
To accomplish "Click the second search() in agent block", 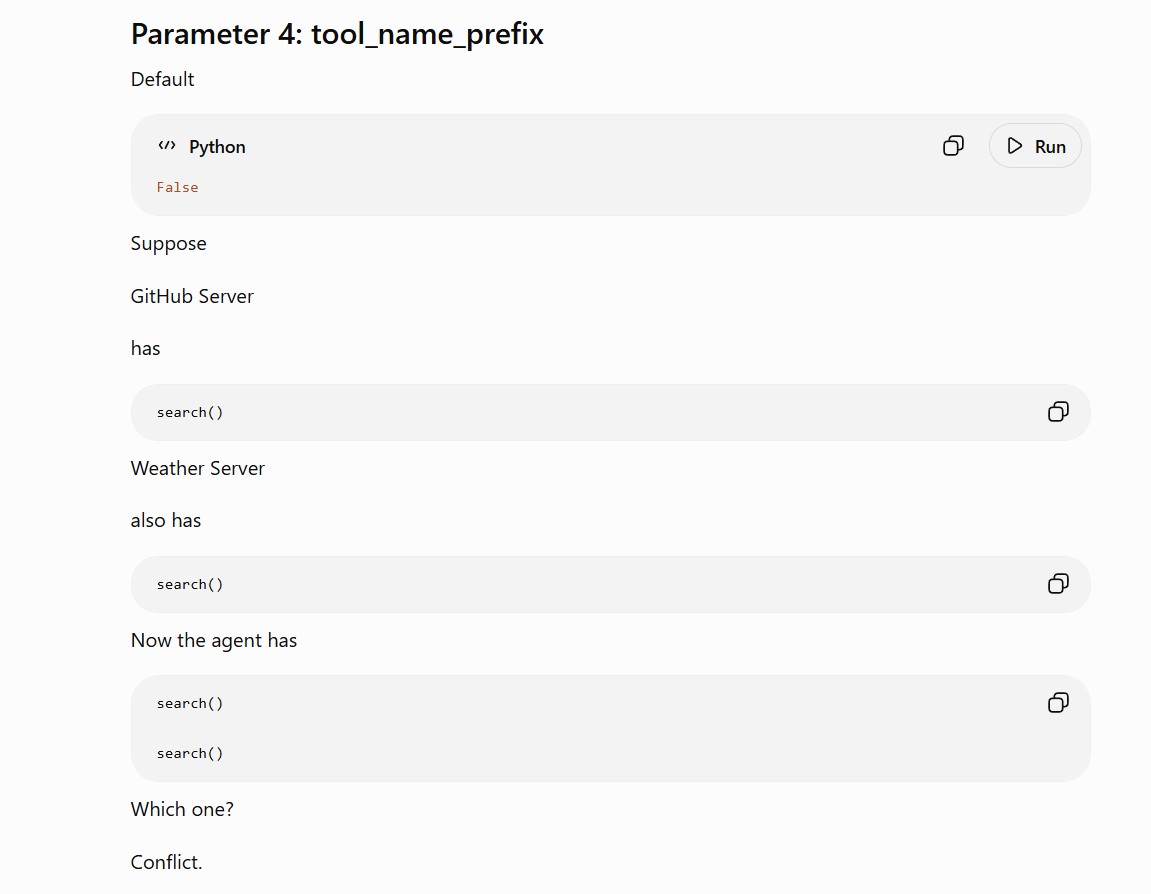I will pos(189,753).
